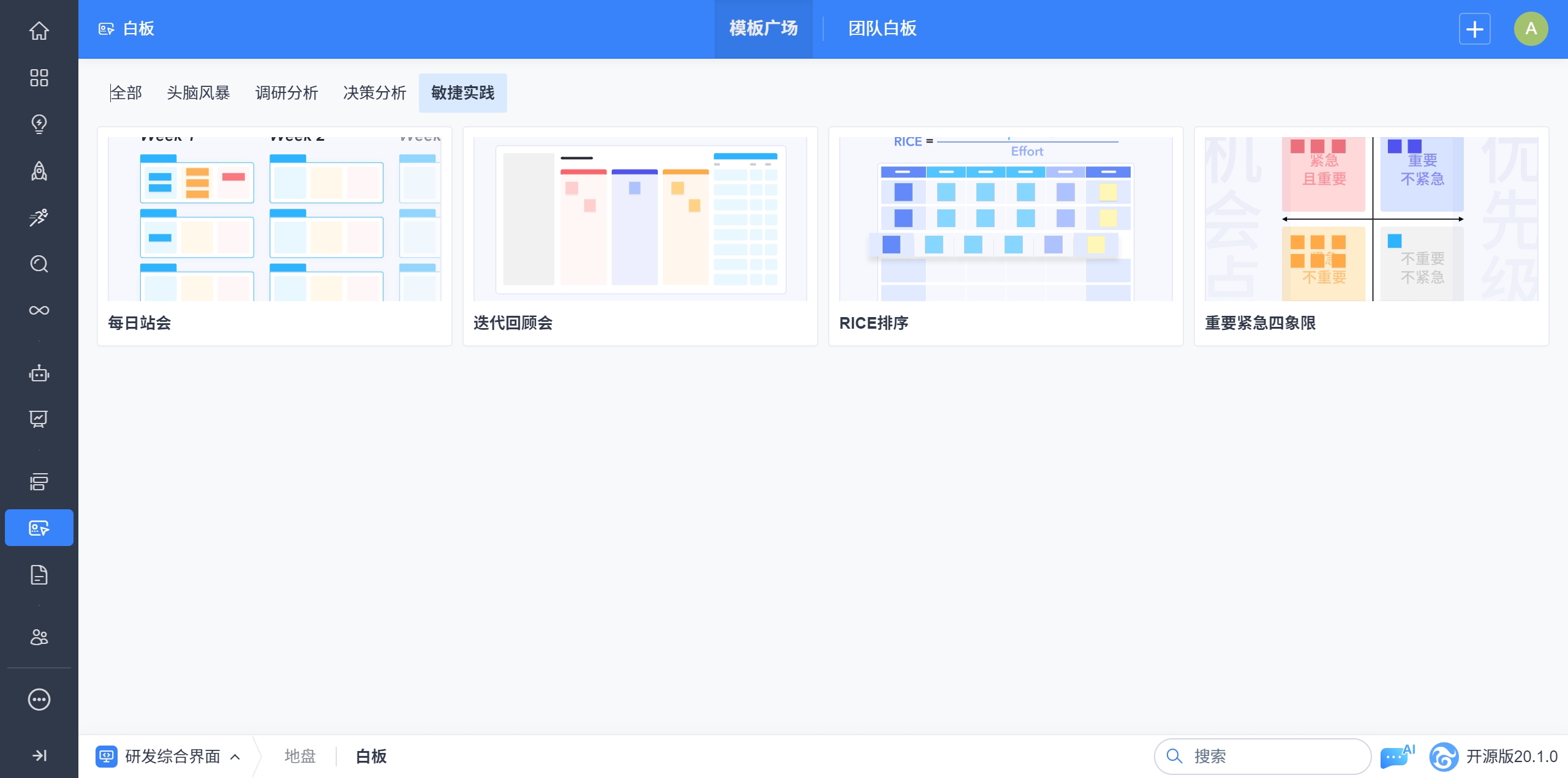Click the rocket icon in sidebar
Image resolution: width=1568 pixels, height=778 pixels.
39,171
